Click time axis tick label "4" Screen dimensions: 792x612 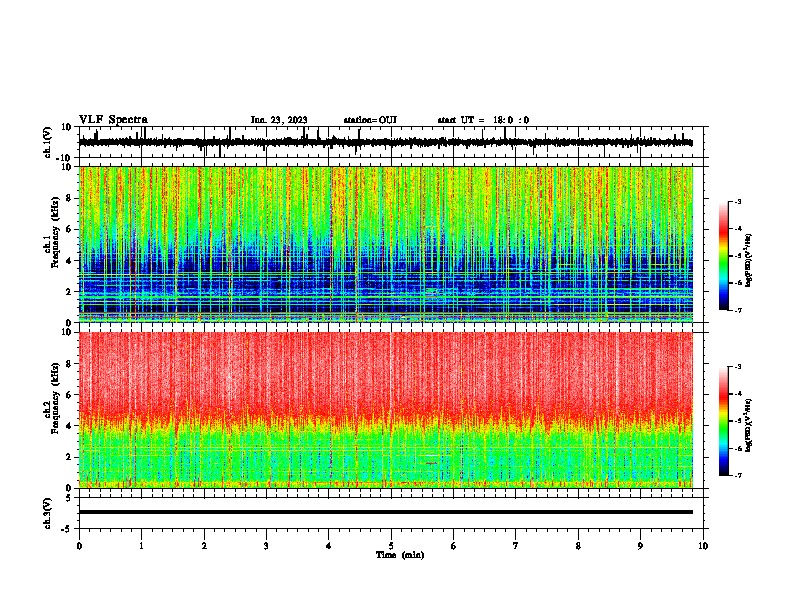click(x=329, y=546)
